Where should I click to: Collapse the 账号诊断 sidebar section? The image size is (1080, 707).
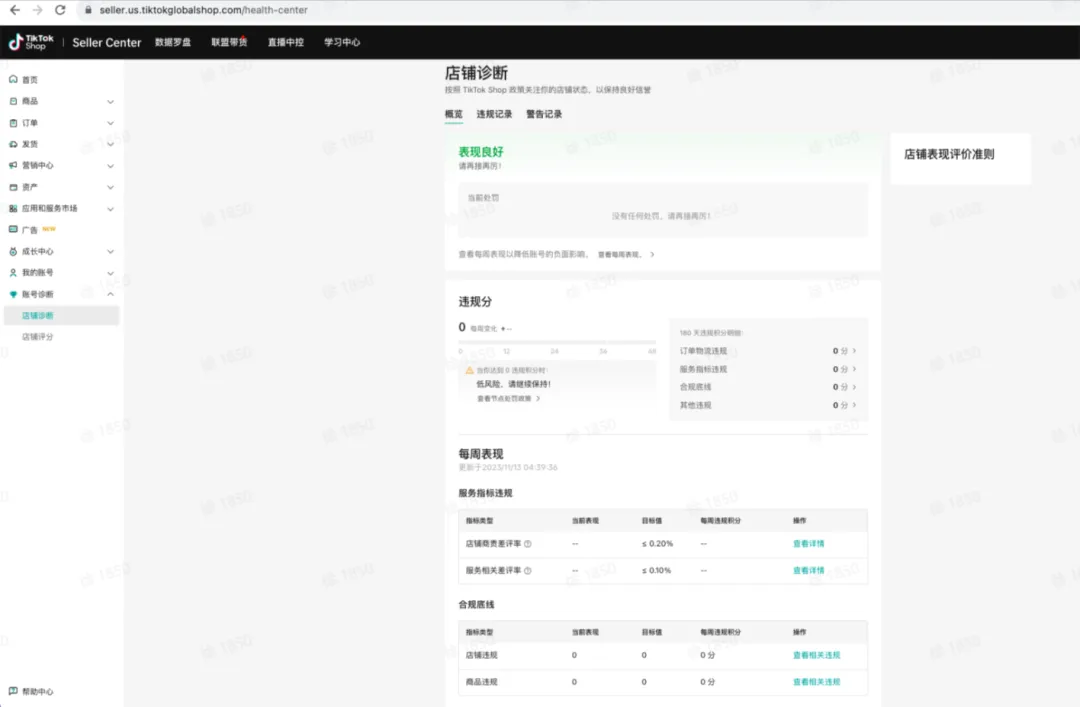(x=110, y=293)
